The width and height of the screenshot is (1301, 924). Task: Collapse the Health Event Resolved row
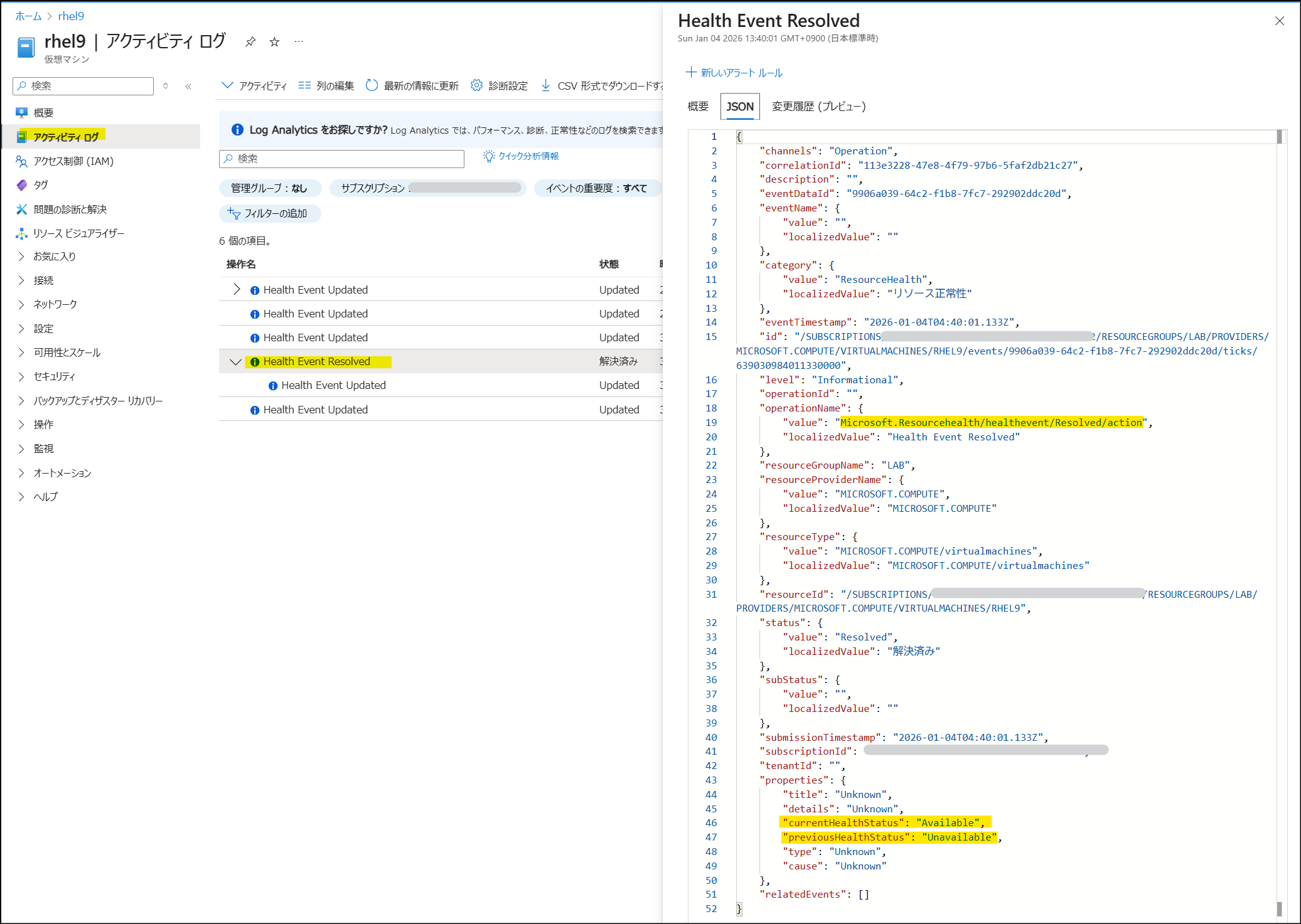point(235,362)
